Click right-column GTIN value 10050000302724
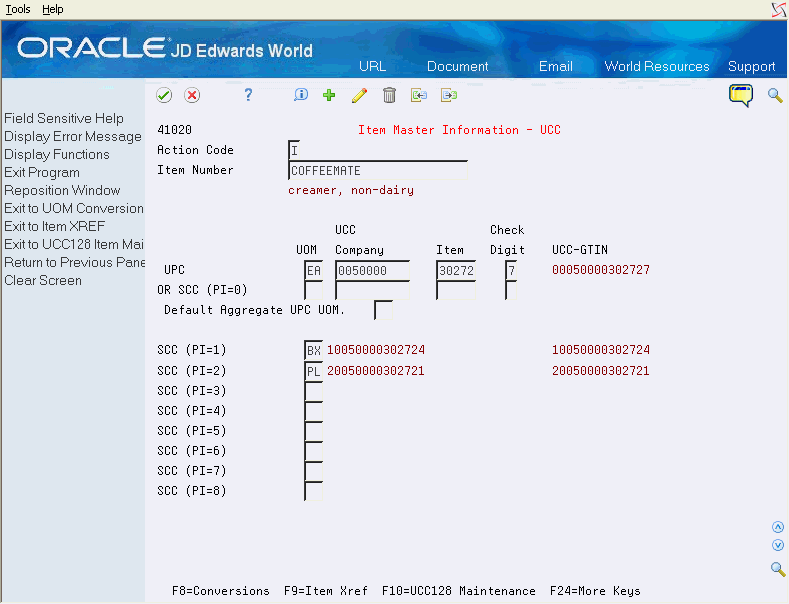This screenshot has height=604, width=789. coord(601,350)
